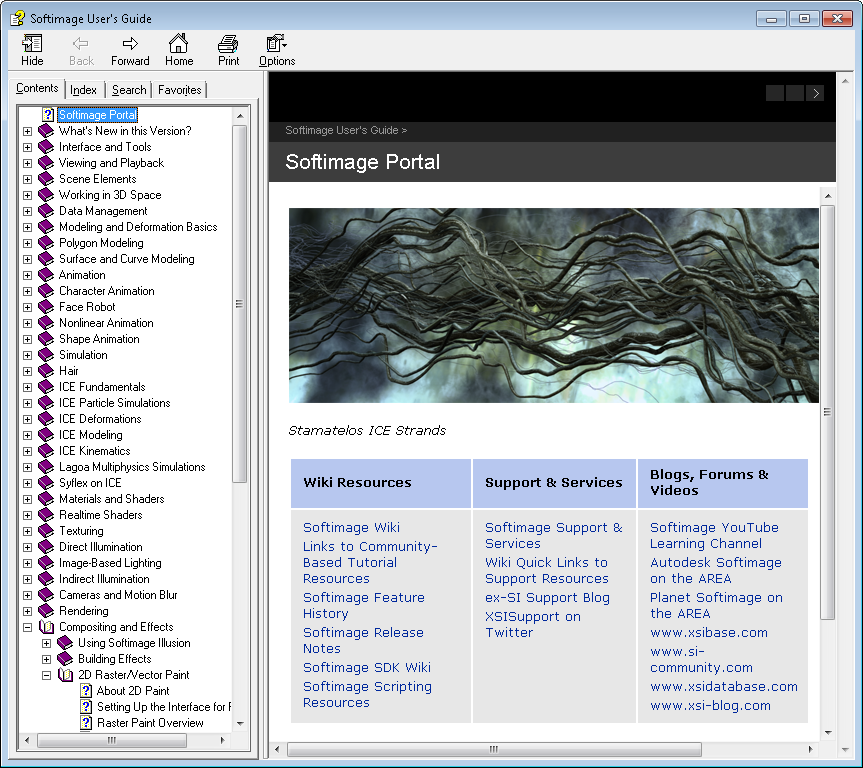This screenshot has height=768, width=863.
Task: Click the Forward arrow icon
Action: coord(130,44)
